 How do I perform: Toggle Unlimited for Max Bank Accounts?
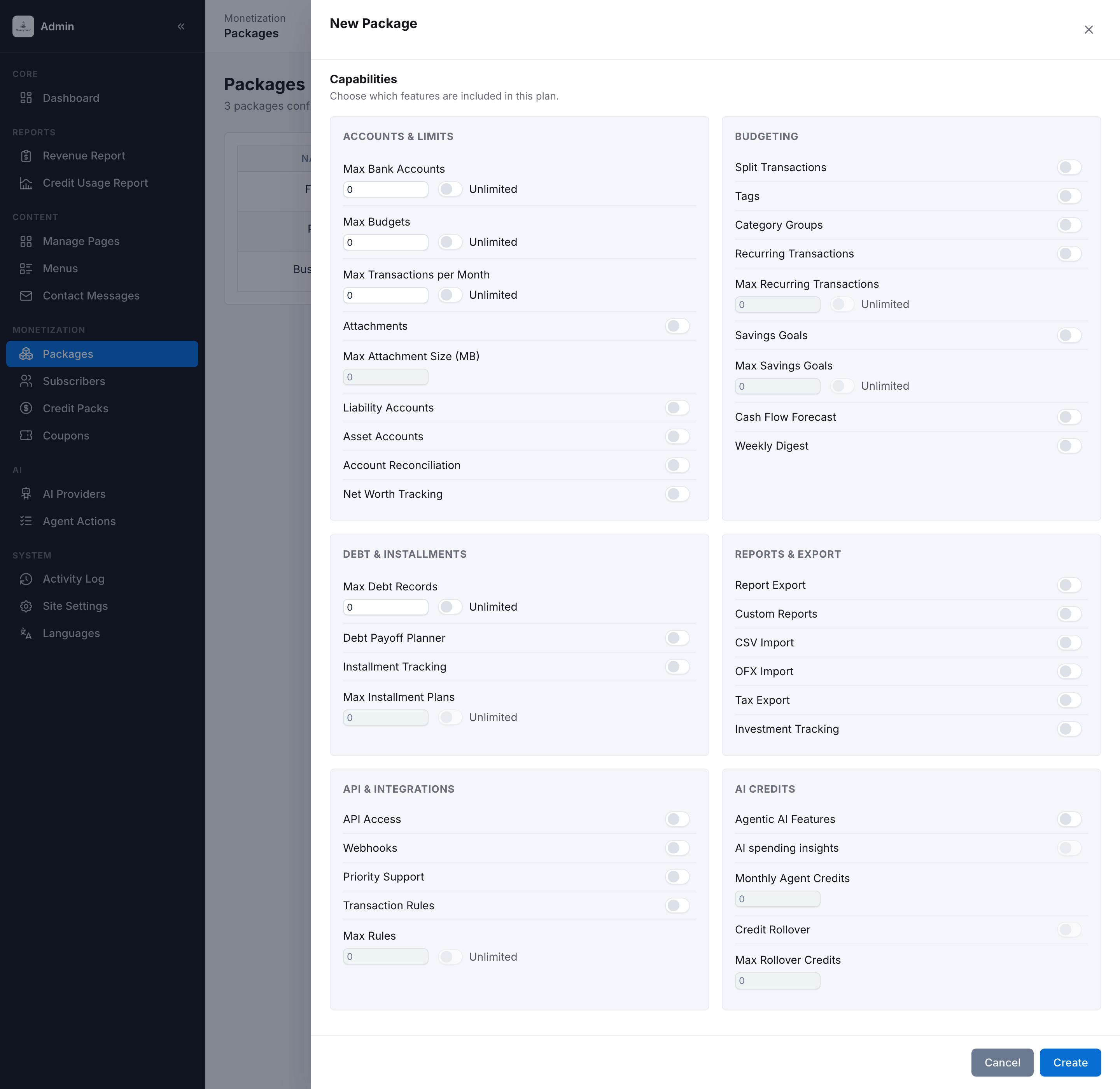click(450, 189)
